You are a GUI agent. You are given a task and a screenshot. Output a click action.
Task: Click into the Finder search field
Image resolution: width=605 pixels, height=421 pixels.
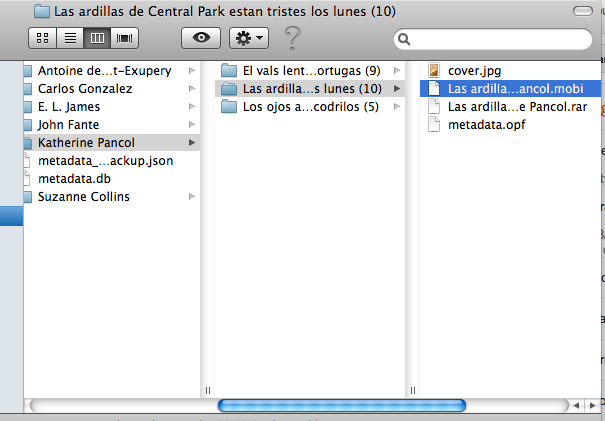coord(493,39)
